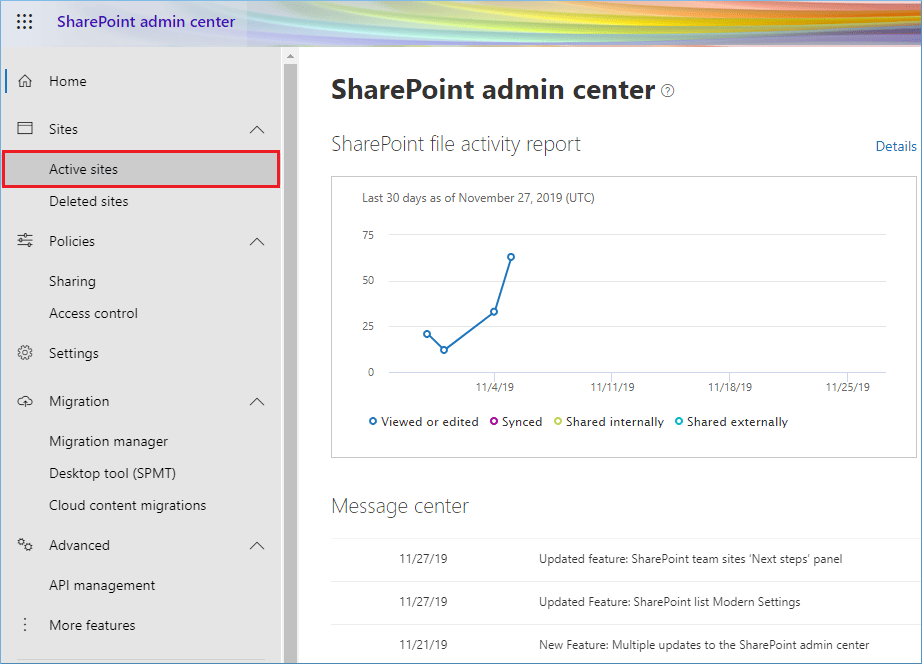
Task: Collapse the Migration section chevron
Action: [257, 402]
